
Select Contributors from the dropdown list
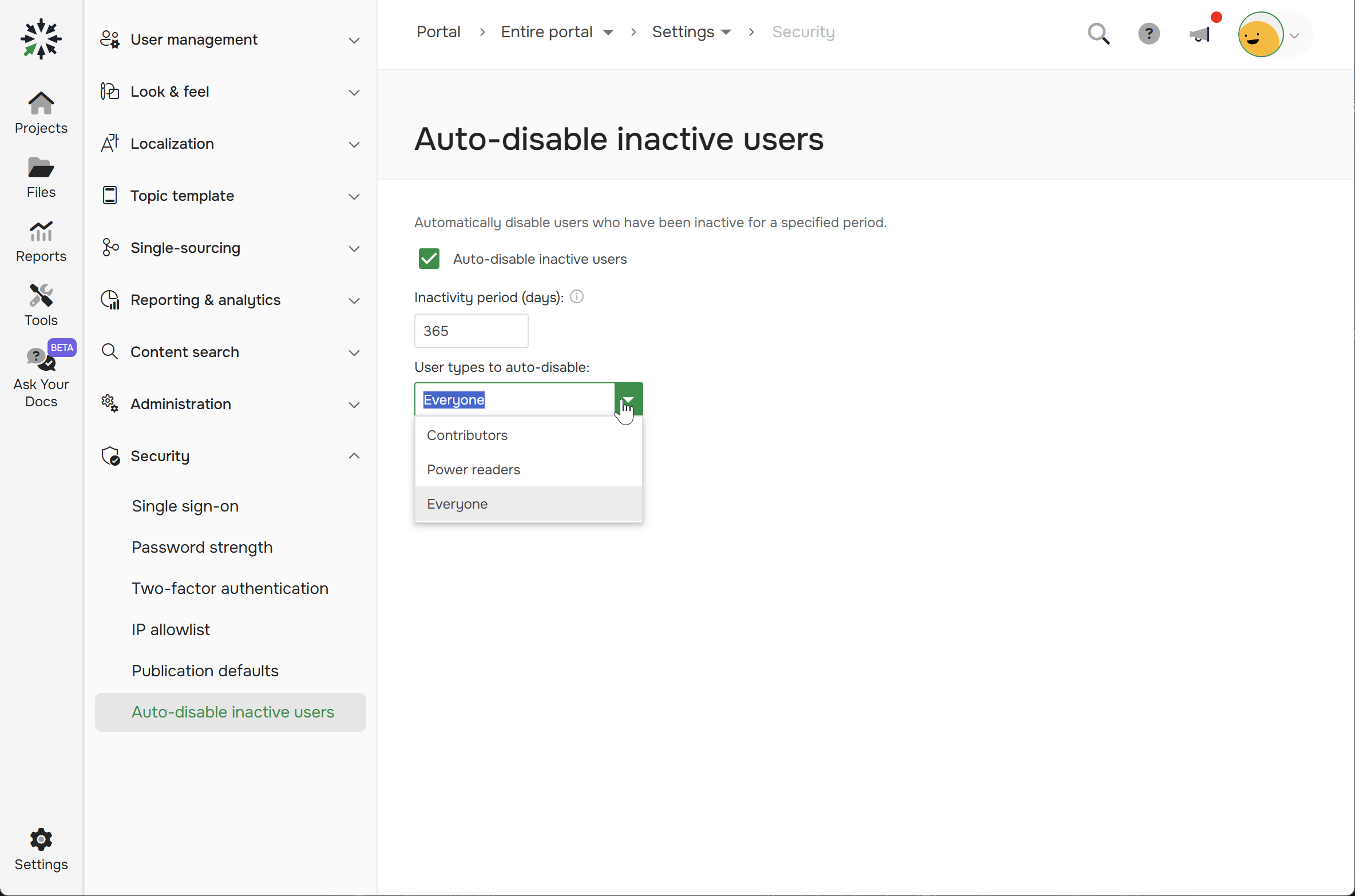(467, 435)
